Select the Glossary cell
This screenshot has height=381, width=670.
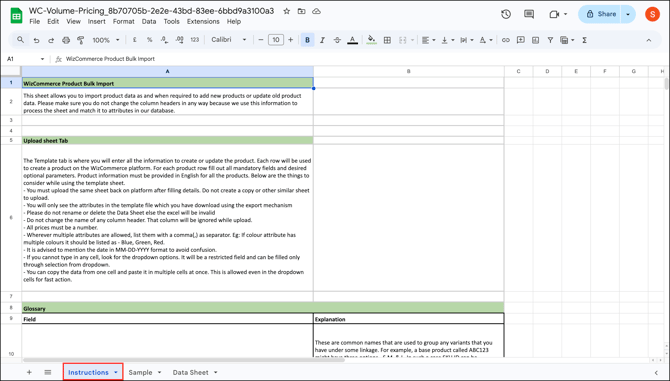tap(263, 308)
